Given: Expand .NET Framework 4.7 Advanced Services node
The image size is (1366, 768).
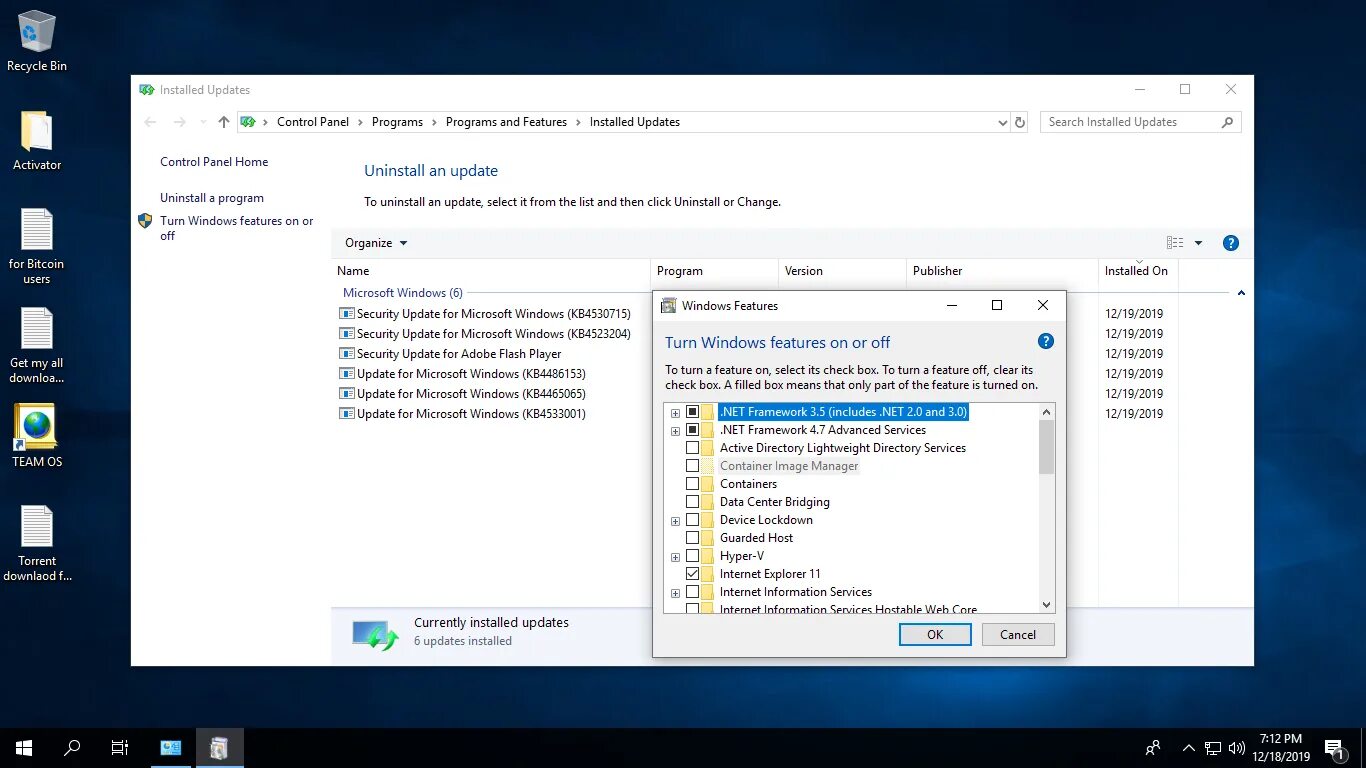Looking at the screenshot, I should [x=675, y=431].
